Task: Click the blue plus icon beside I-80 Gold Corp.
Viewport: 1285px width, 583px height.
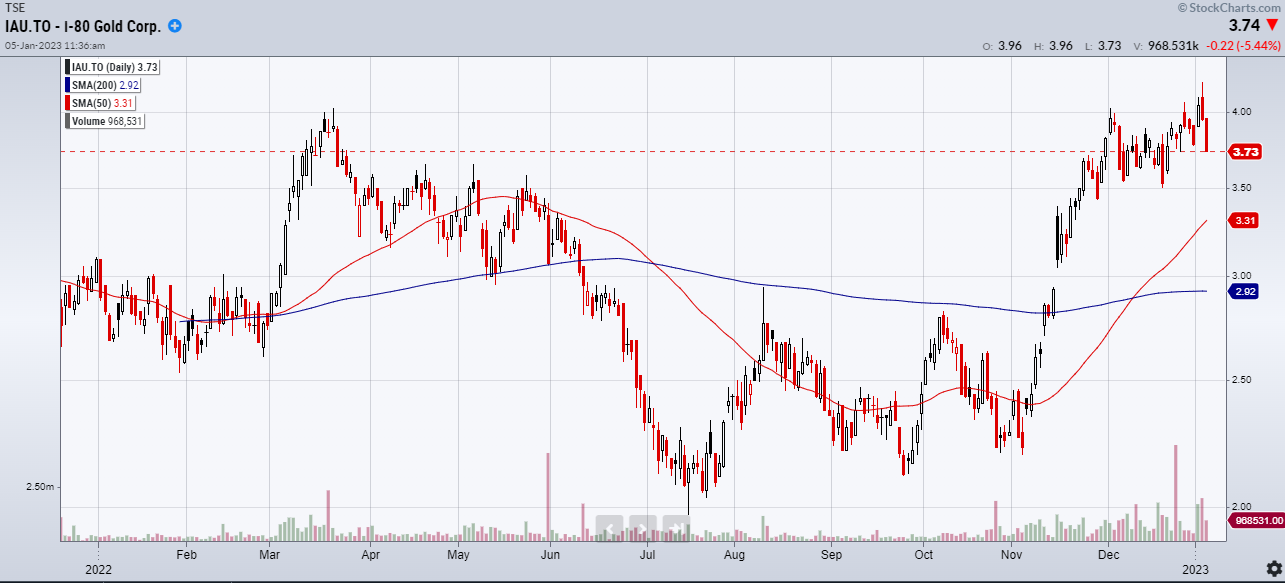Action: coord(175,26)
